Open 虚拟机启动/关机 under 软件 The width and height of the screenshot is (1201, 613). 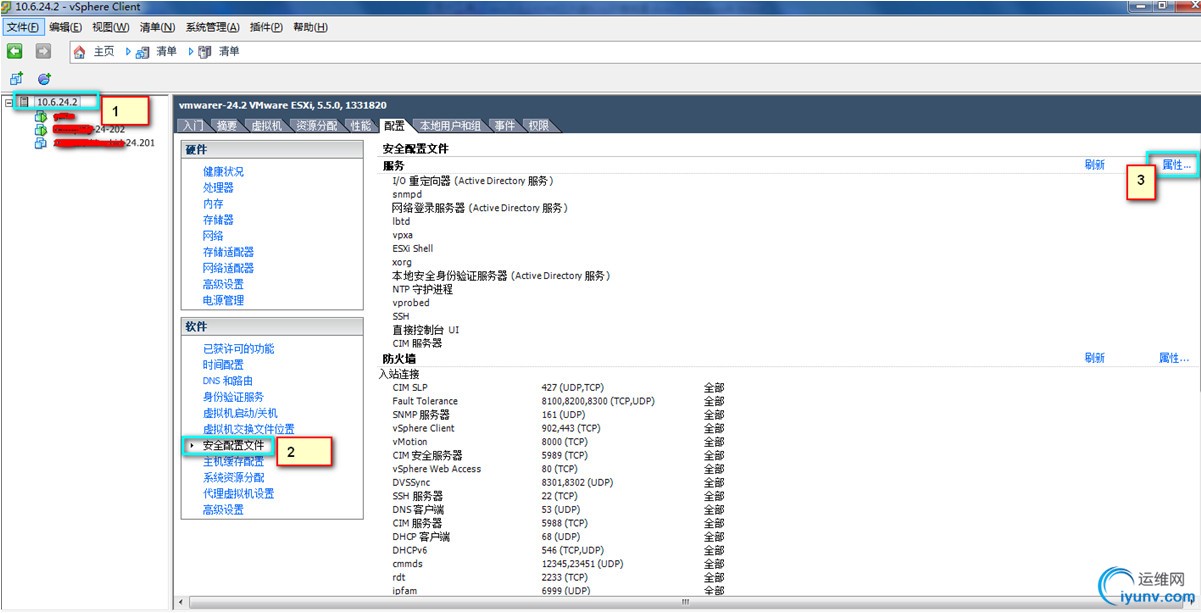click(x=240, y=413)
